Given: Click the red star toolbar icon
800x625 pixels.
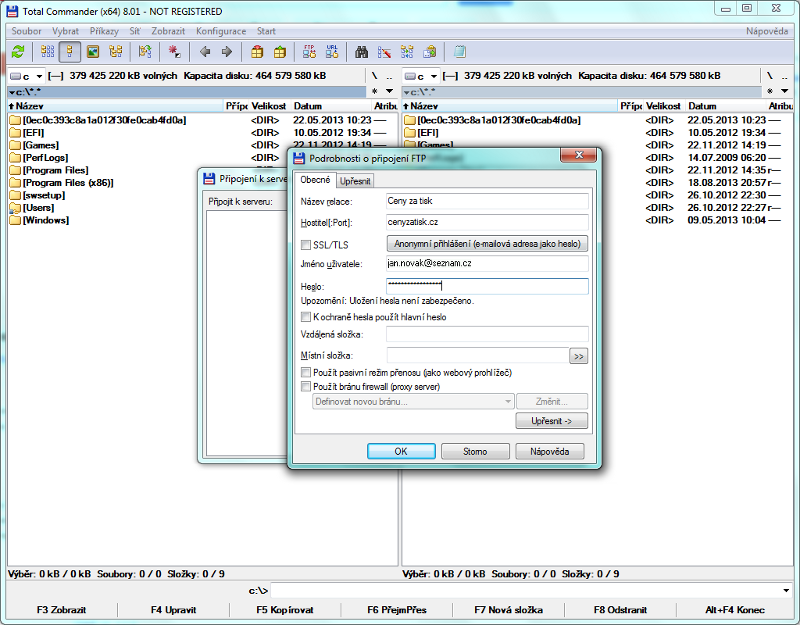Looking at the screenshot, I should (174, 52).
